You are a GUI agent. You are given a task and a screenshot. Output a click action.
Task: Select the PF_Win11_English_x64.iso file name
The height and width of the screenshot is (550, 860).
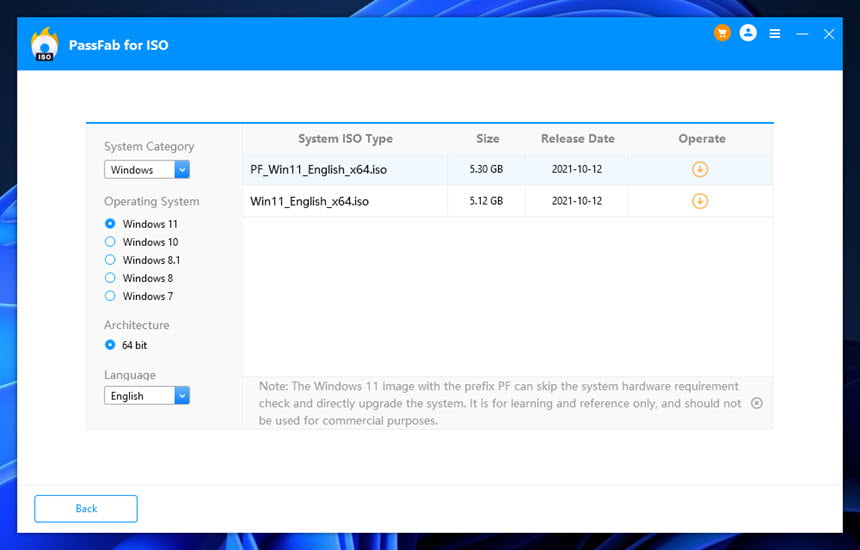tap(319, 169)
